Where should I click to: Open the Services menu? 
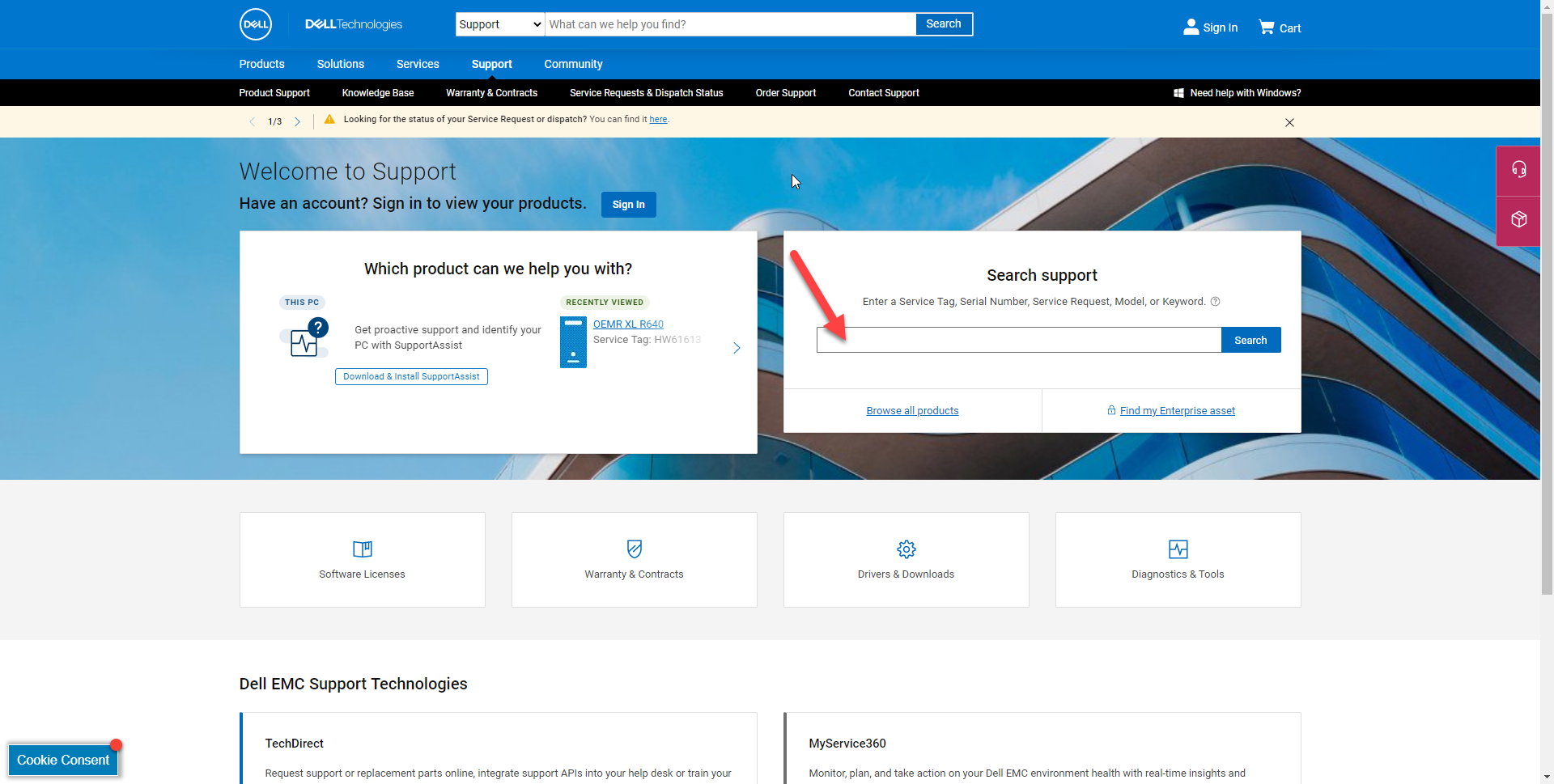coord(418,64)
